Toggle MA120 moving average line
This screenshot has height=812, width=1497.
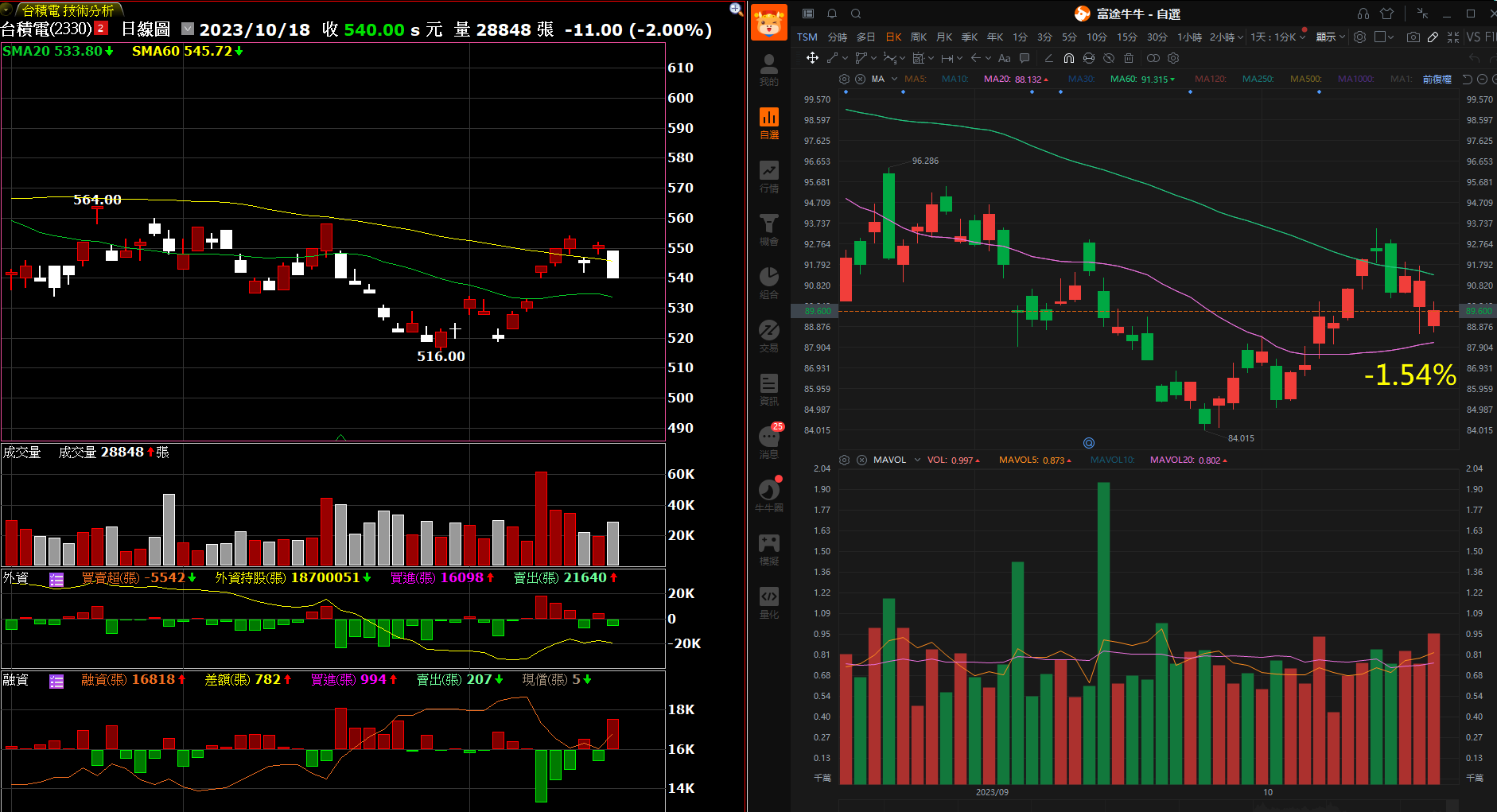(x=1210, y=79)
